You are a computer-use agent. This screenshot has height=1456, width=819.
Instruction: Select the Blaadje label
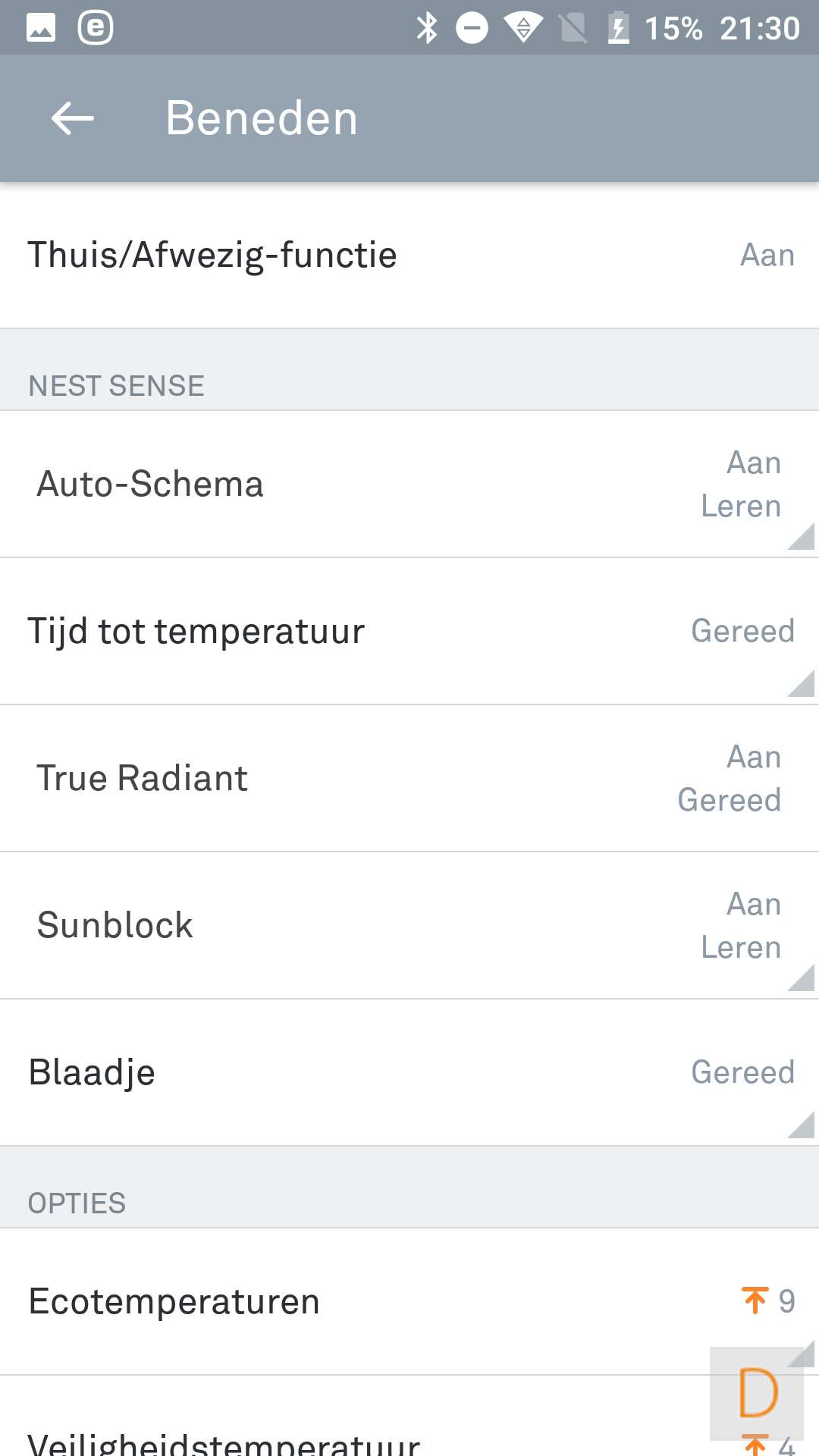[x=92, y=1072]
